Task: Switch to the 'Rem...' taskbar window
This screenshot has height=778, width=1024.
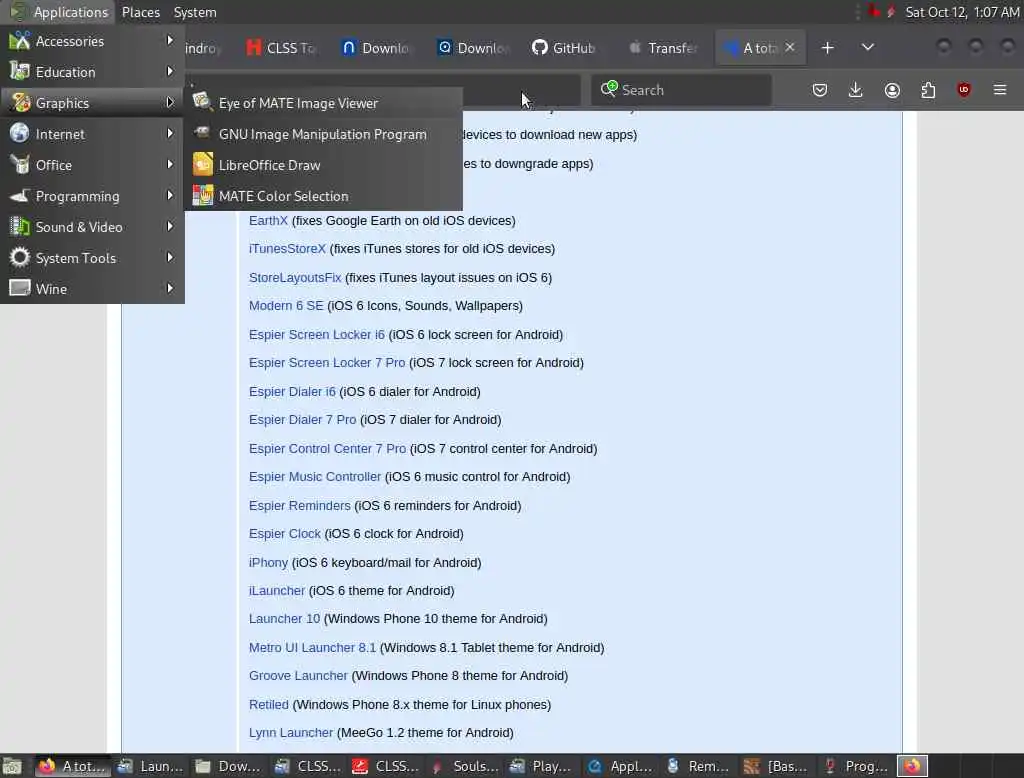Action: click(699, 766)
